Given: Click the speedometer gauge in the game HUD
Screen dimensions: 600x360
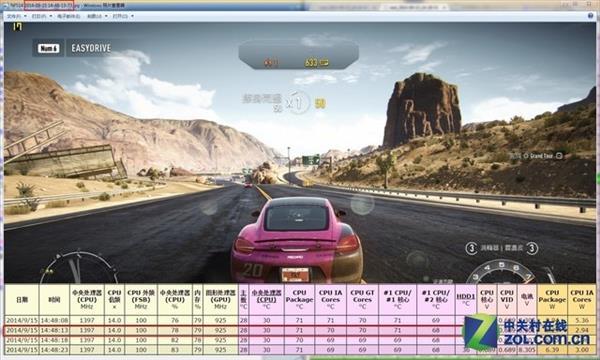Looking at the screenshot, I should [502, 272].
